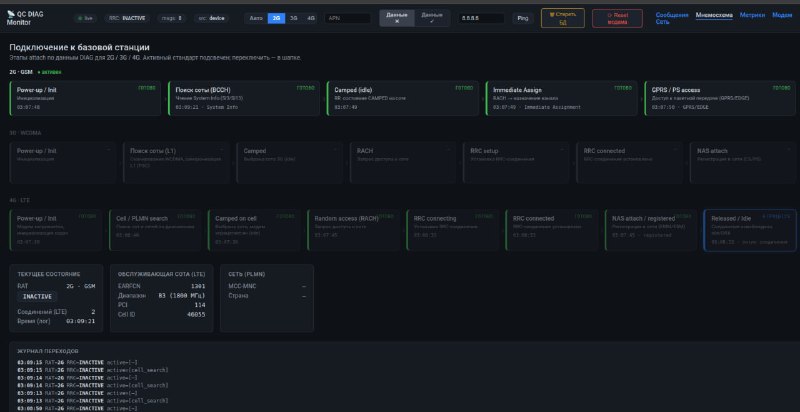Enable mobile data with Данные ✓ toggle
Viewport: 800px width, 412px height.
tap(432, 18)
